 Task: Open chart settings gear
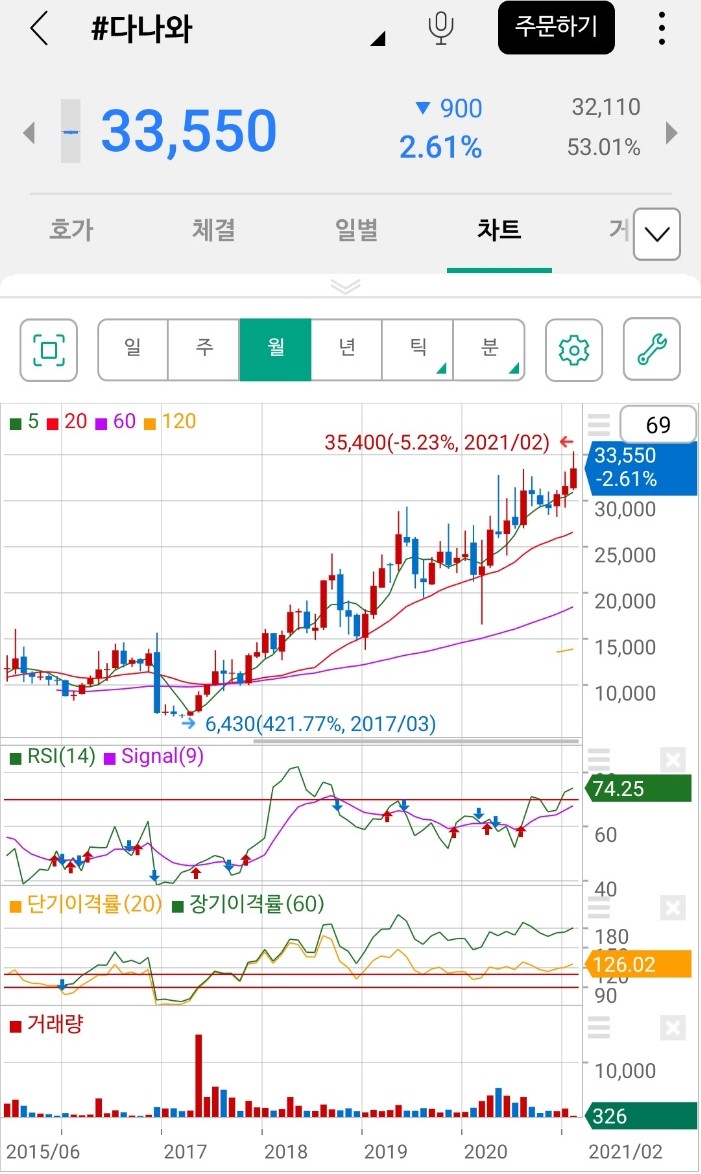pos(574,350)
